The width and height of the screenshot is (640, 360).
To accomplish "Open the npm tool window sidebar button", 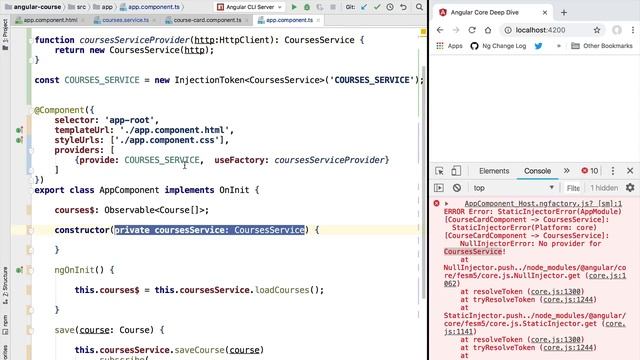I will pyautogui.click(x=5, y=325).
